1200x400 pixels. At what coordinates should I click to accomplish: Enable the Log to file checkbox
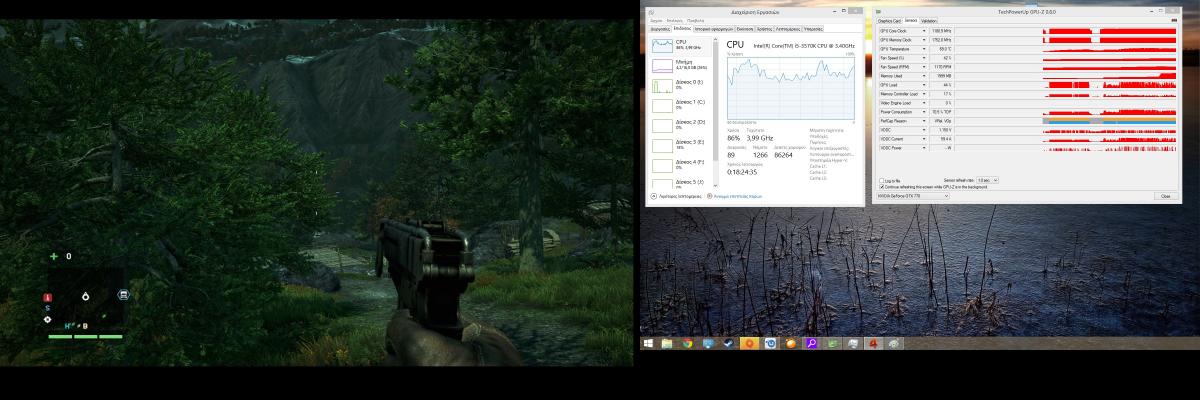[882, 180]
